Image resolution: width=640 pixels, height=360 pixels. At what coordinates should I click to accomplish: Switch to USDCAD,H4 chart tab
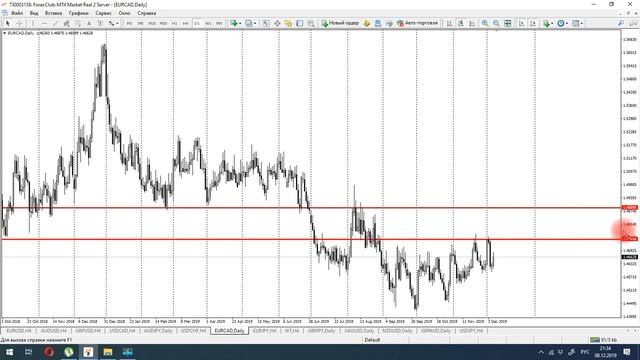tap(122, 331)
